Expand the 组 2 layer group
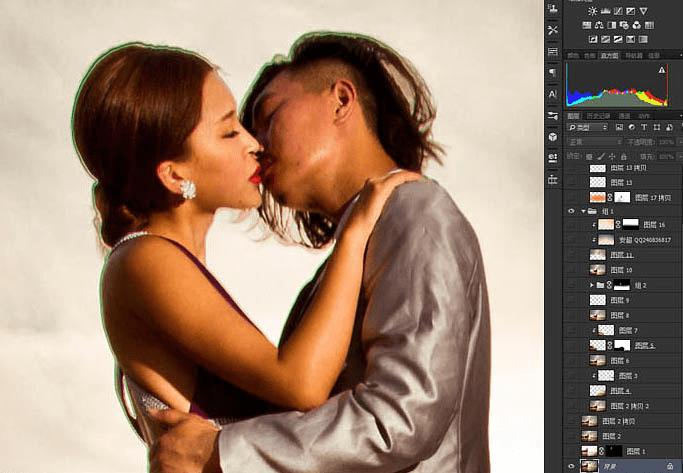The image size is (683, 473). pos(592,285)
